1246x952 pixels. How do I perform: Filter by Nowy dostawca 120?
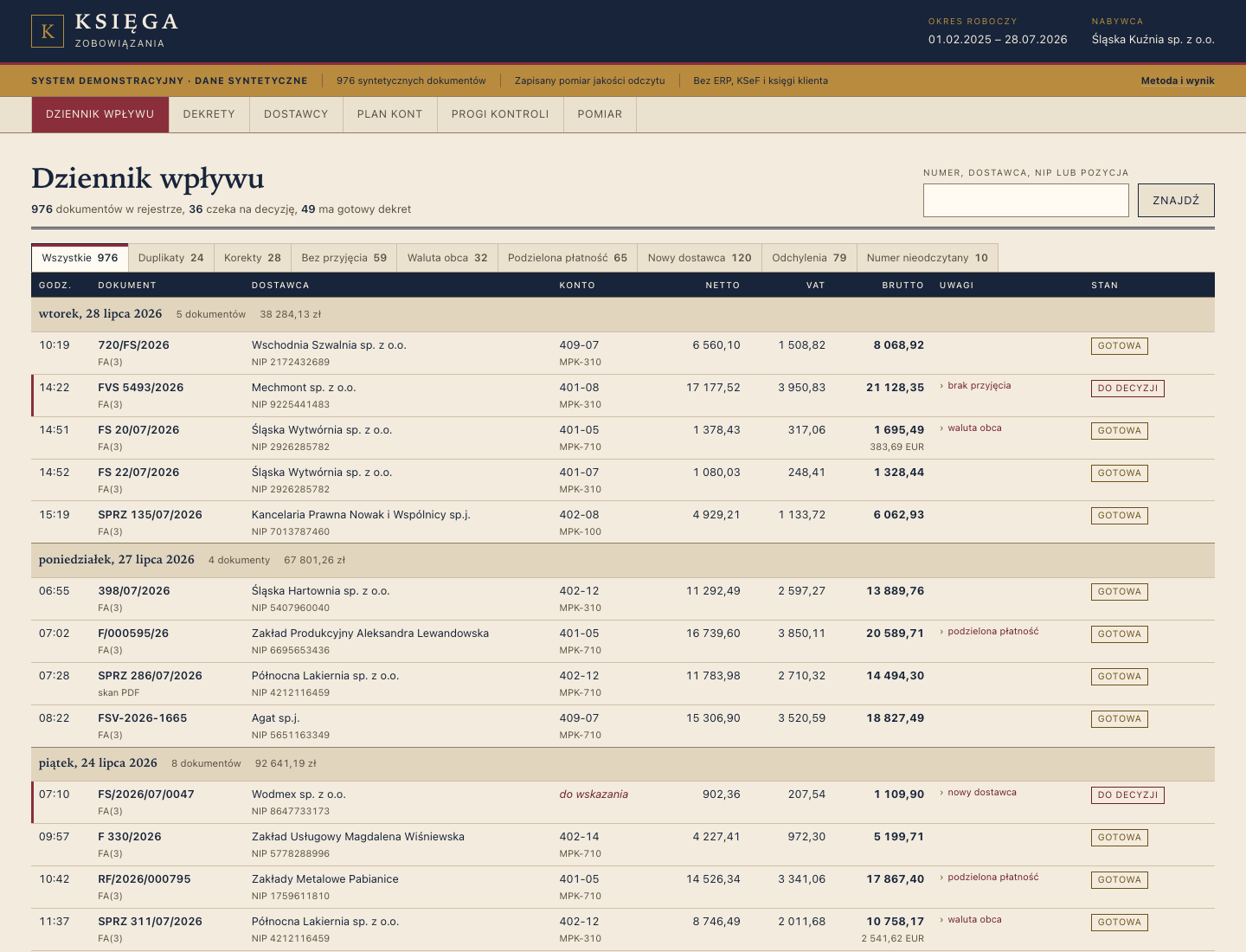700,258
